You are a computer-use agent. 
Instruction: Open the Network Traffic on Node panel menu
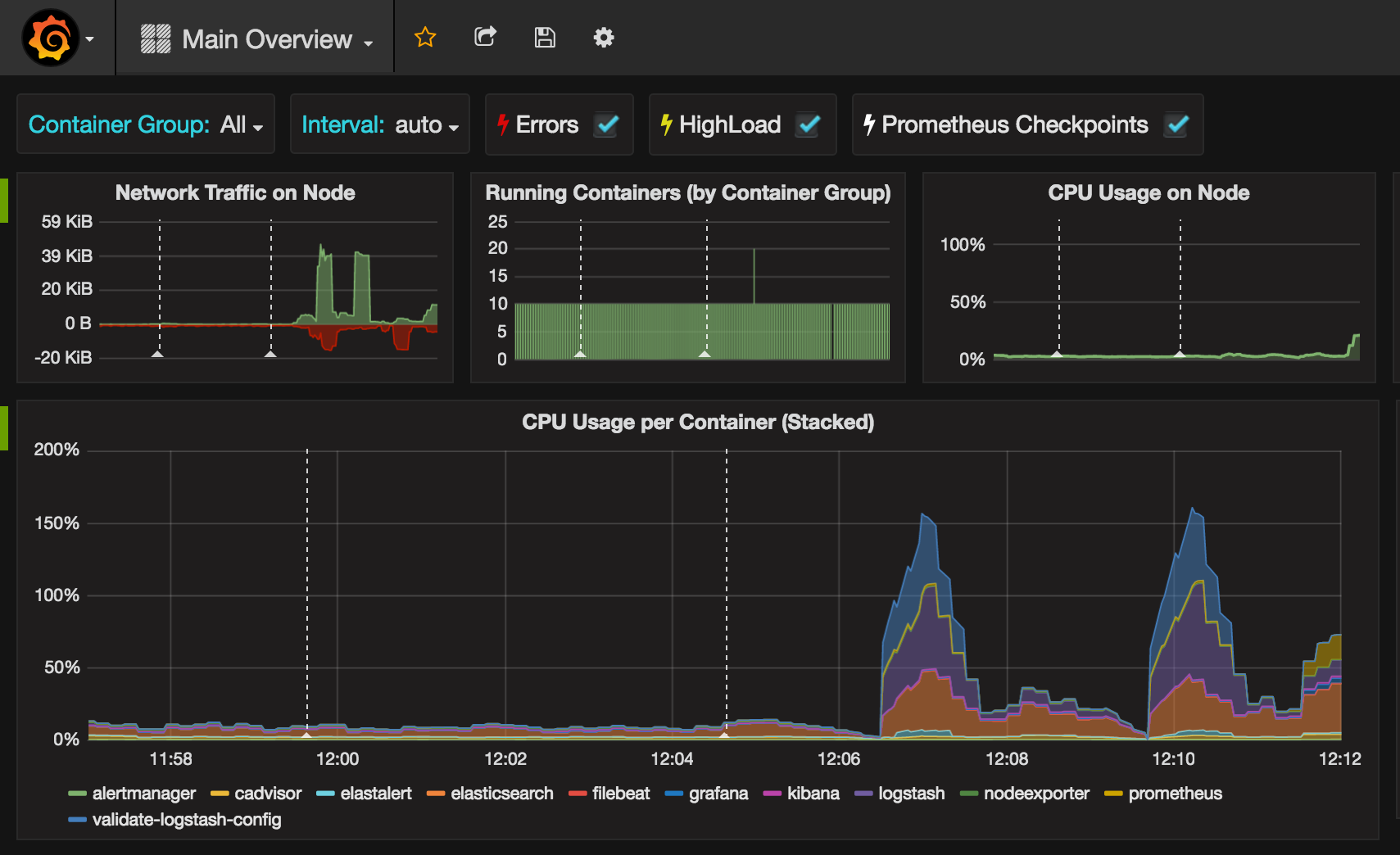[x=235, y=192]
